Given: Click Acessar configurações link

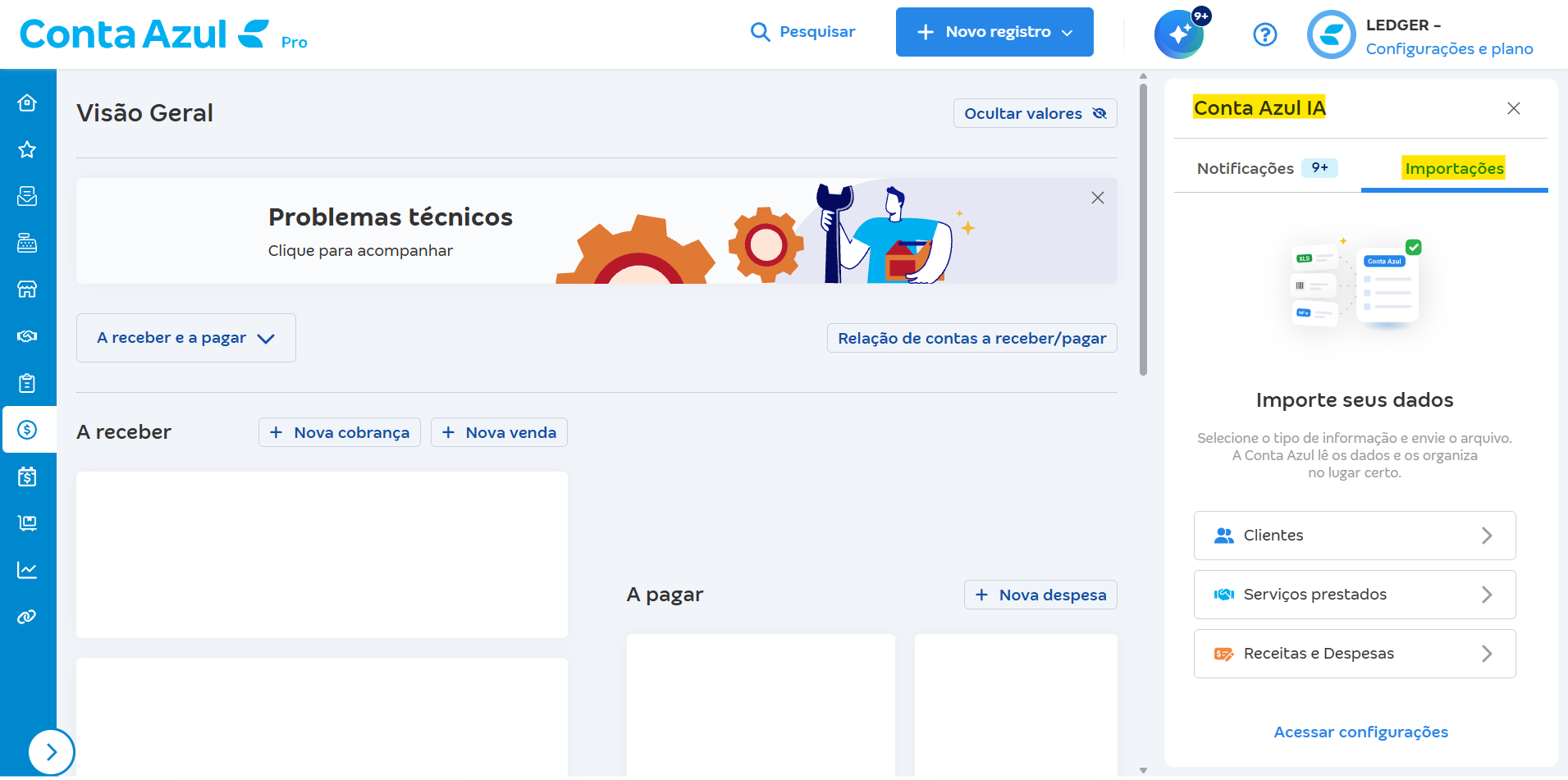Looking at the screenshot, I should [x=1360, y=732].
